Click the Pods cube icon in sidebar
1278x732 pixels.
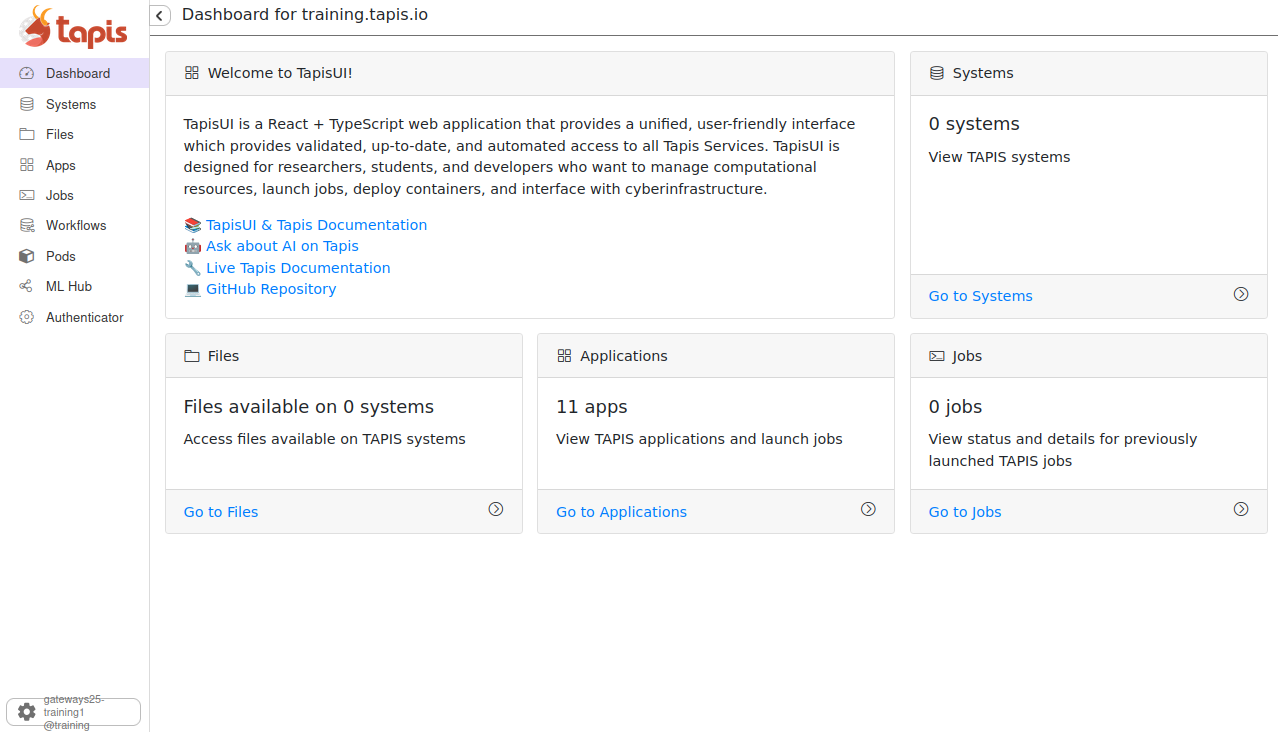click(27, 256)
